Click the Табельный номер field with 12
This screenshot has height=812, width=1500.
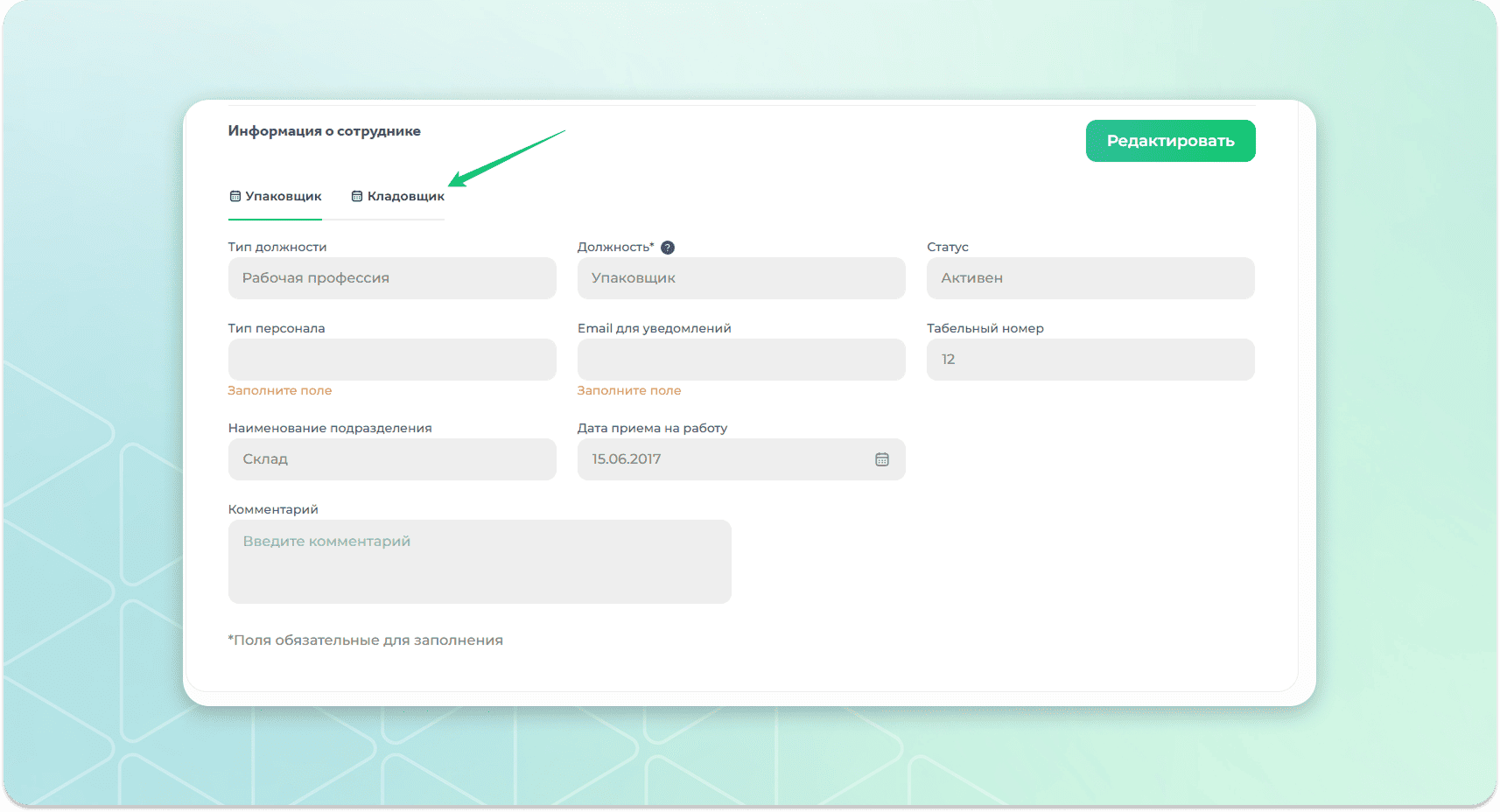tap(1090, 360)
